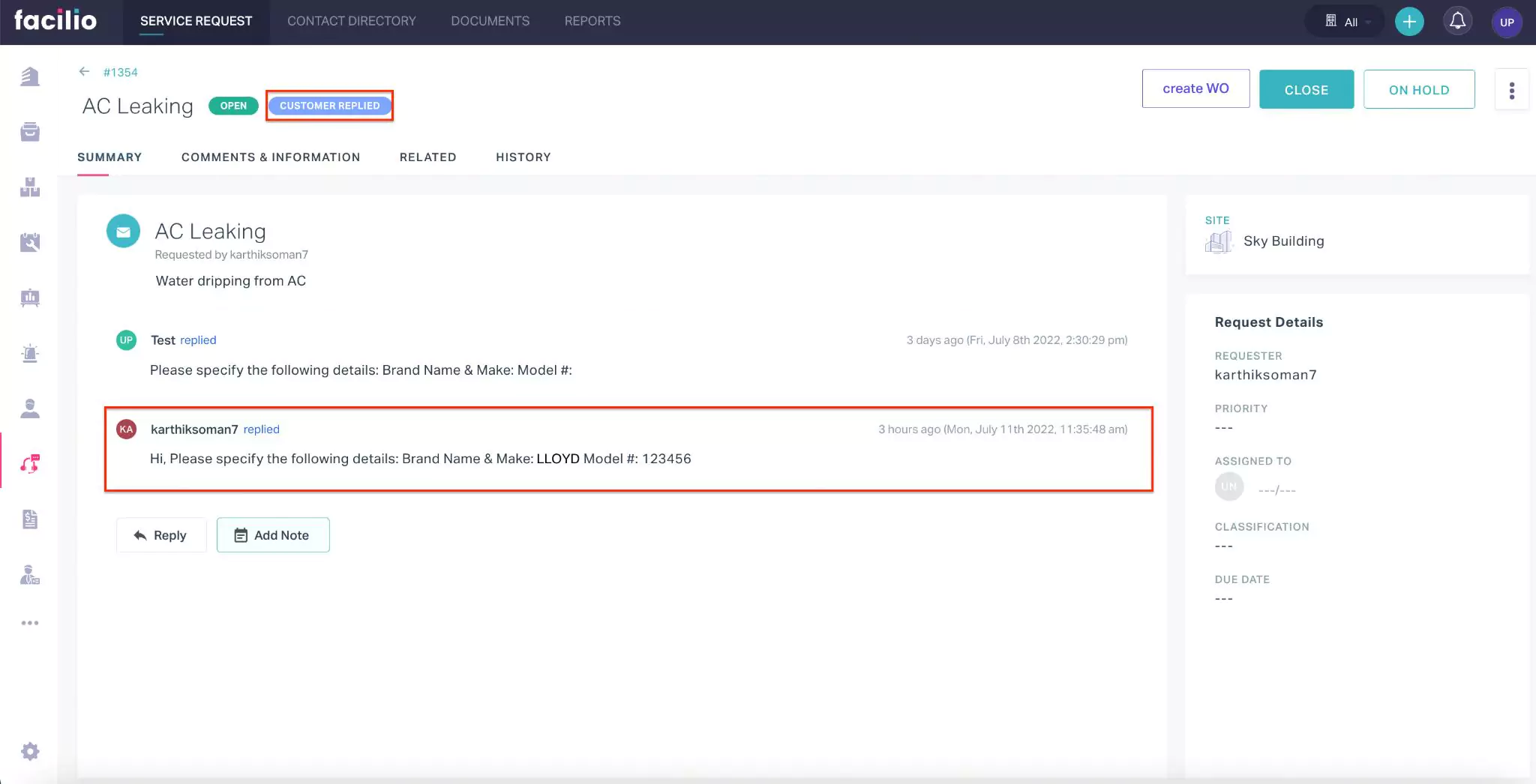Open the notifications bell
Image resolution: width=1536 pixels, height=784 pixels.
[1457, 21]
